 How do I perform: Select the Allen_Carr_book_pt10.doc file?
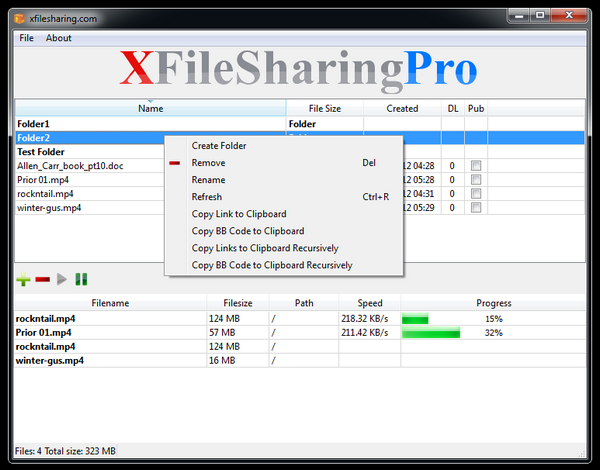click(300, 166)
